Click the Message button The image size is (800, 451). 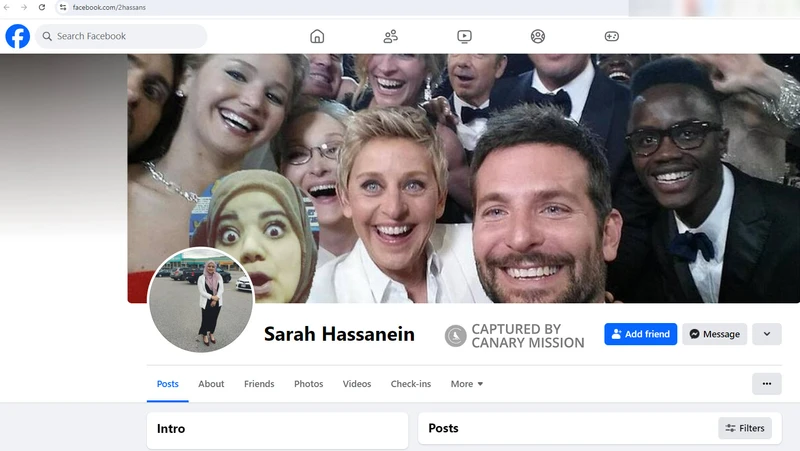[x=714, y=334]
